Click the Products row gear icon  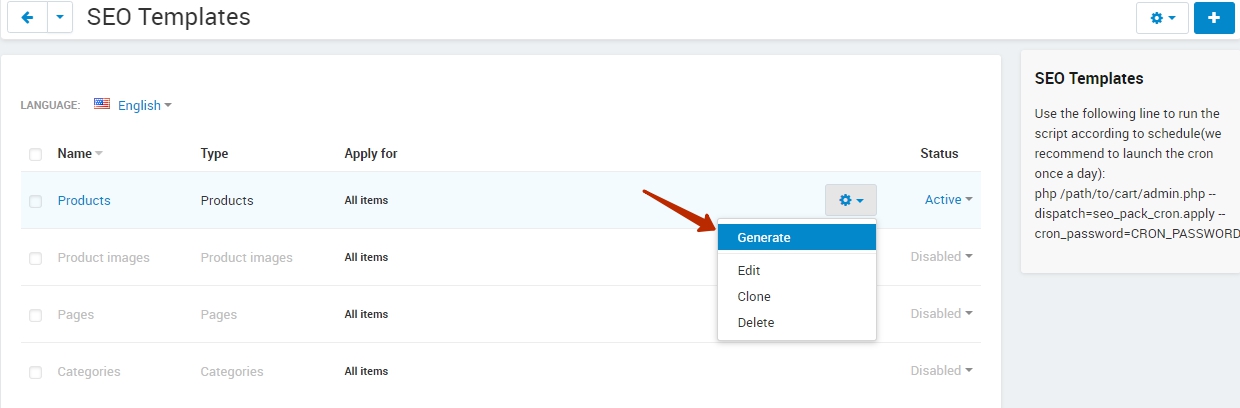tap(851, 200)
